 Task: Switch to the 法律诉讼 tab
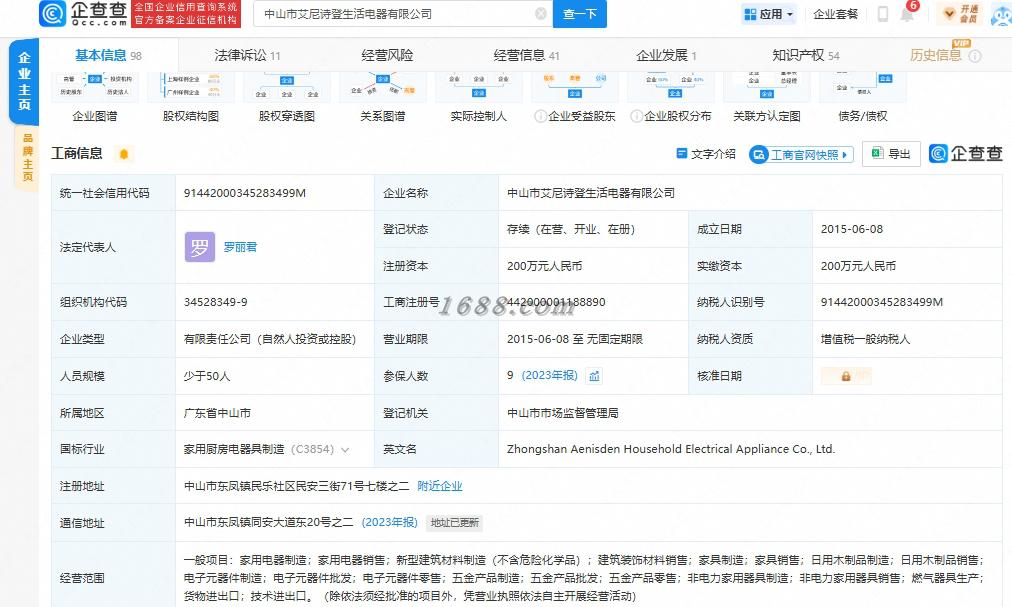[x=247, y=56]
